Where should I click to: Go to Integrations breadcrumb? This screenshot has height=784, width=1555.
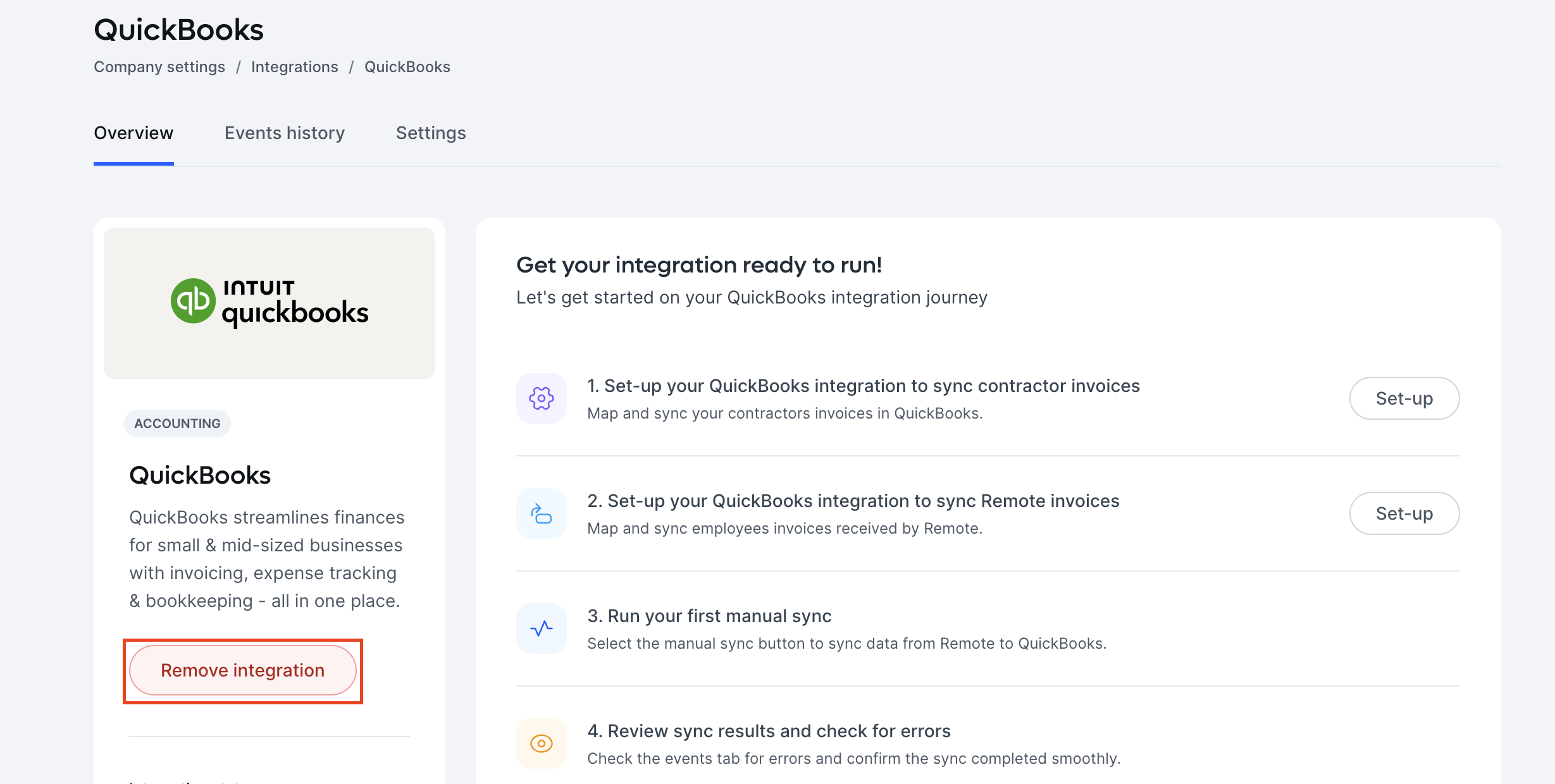(x=295, y=66)
